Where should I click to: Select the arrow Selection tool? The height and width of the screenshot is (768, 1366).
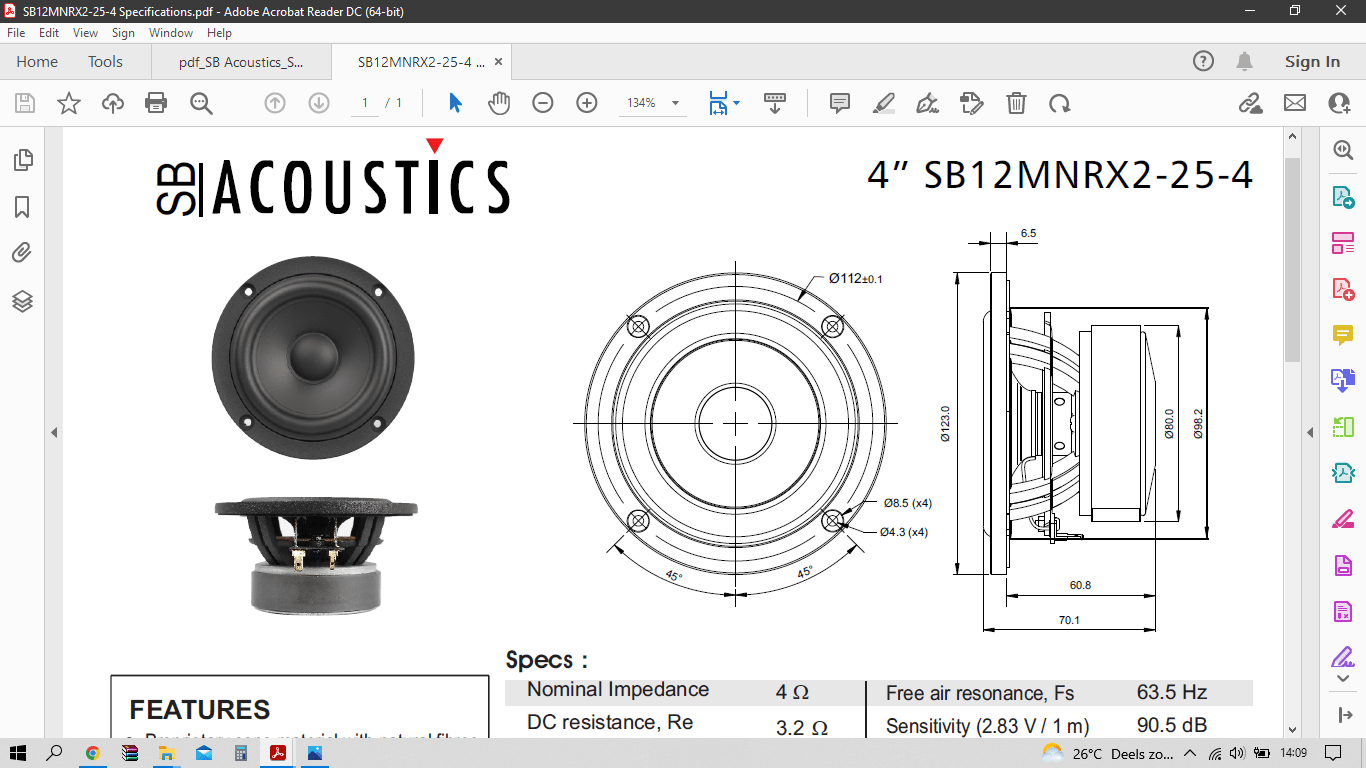(455, 103)
